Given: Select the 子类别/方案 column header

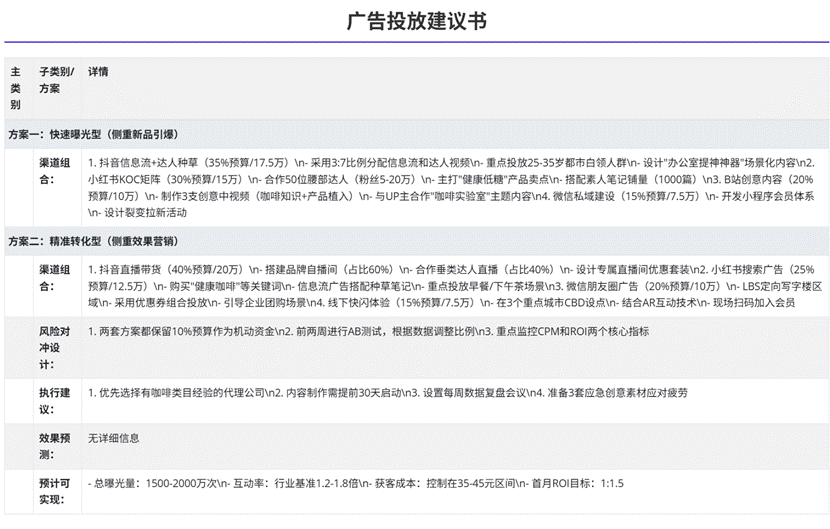Looking at the screenshot, I should pyautogui.click(x=57, y=88).
